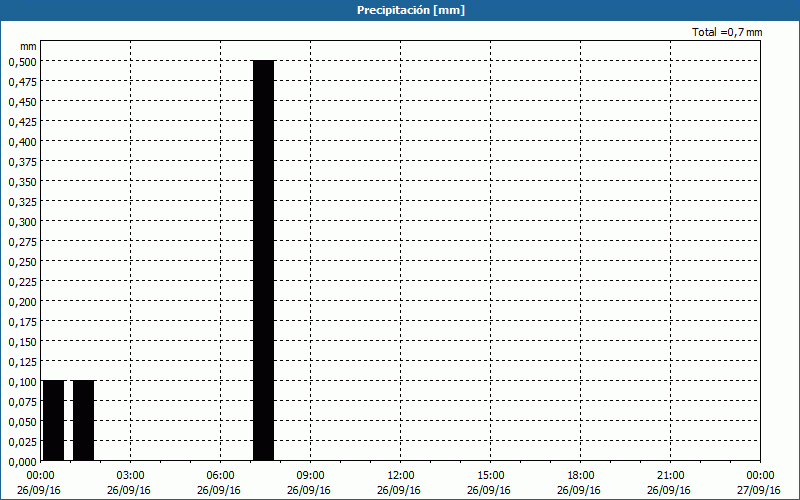
Task: Click the 06:00 time axis label
Action: [x=220, y=476]
